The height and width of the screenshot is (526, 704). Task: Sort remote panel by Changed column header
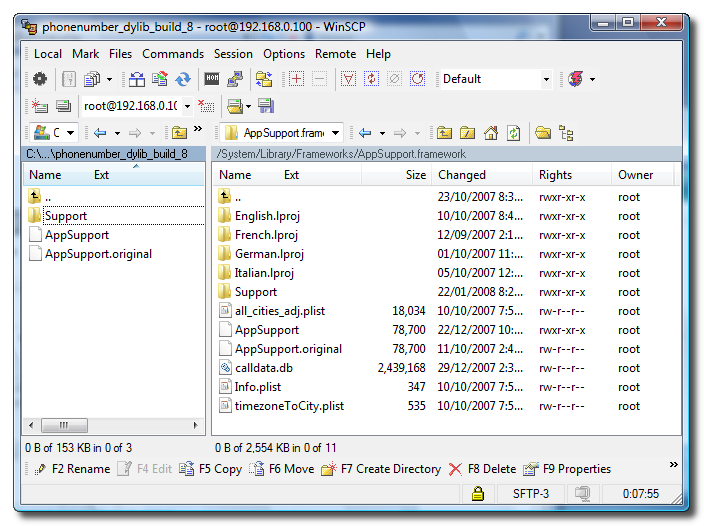482,175
